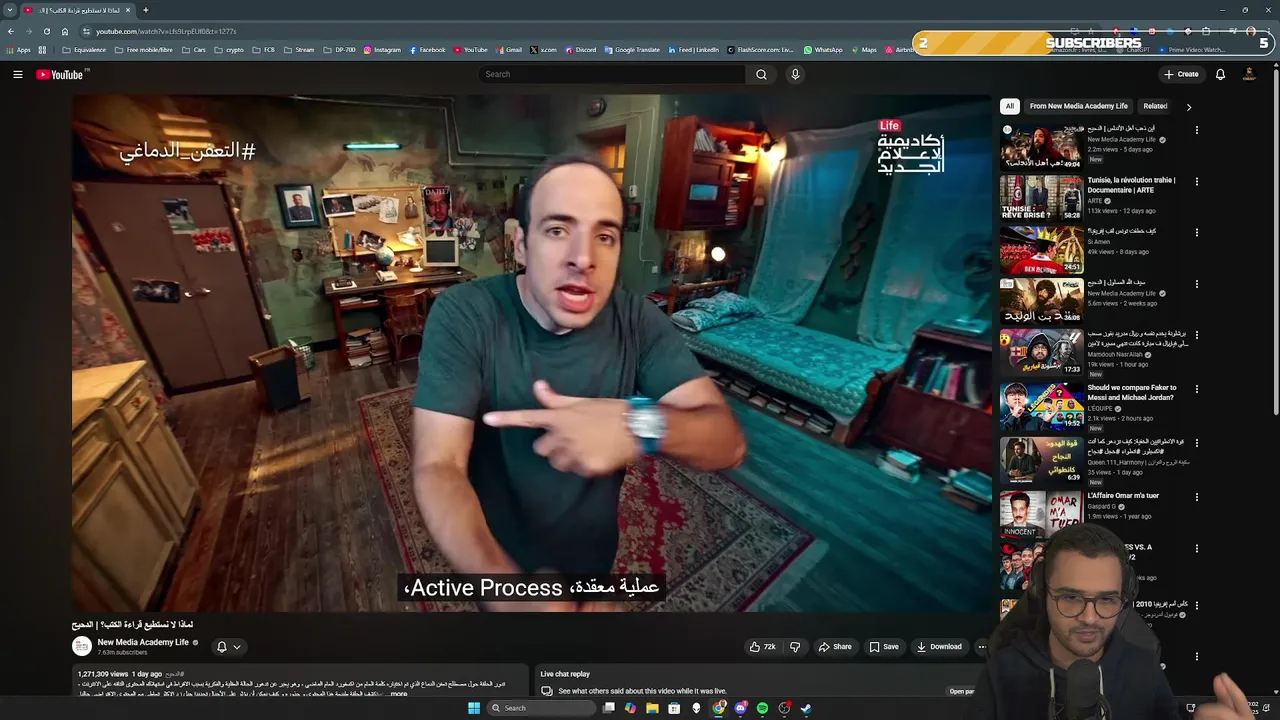This screenshot has width=1280, height=720.
Task: Open Steam from the taskbar
Action: (x=806, y=708)
